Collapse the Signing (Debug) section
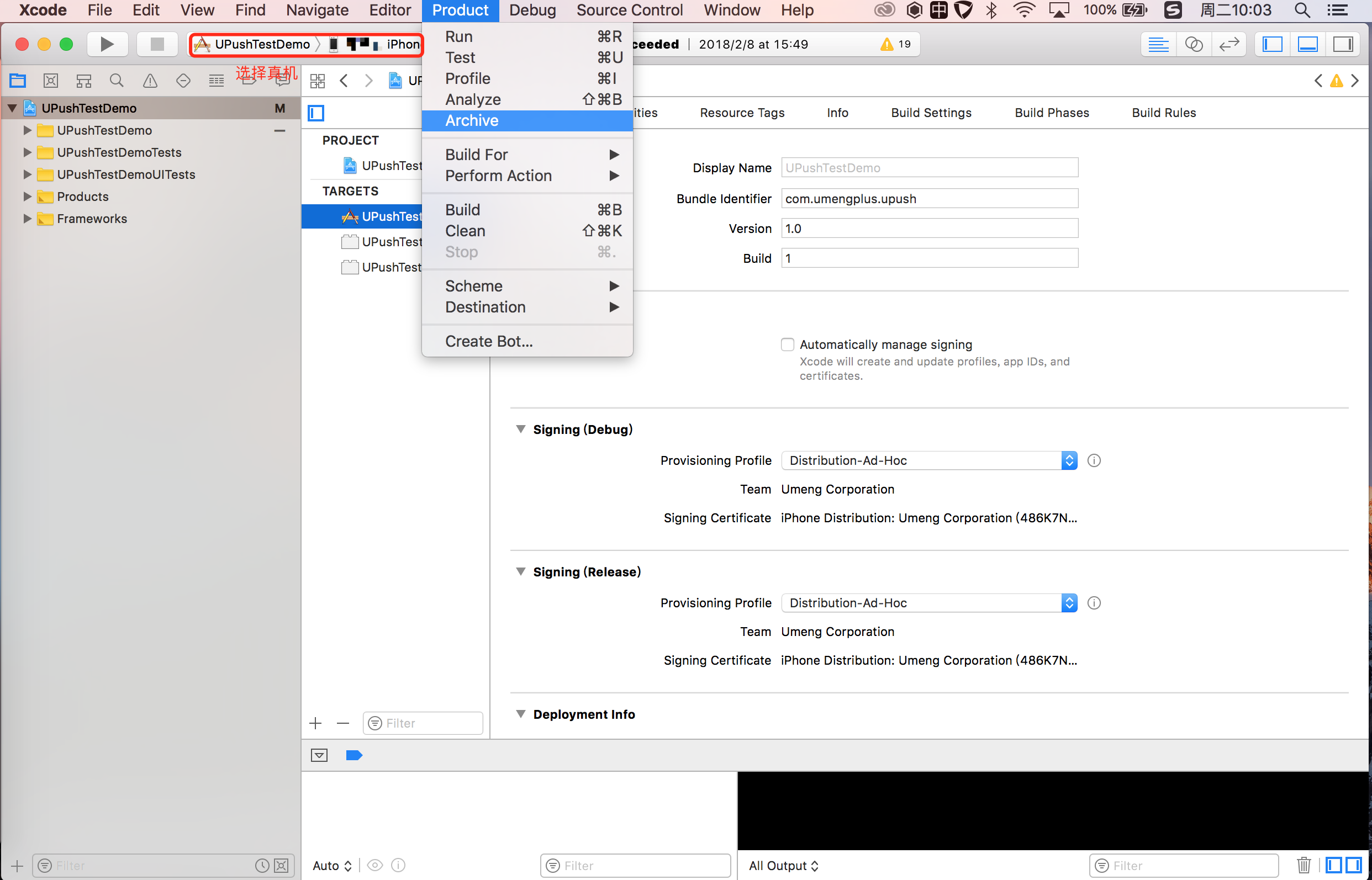The image size is (1372, 880). coord(521,429)
